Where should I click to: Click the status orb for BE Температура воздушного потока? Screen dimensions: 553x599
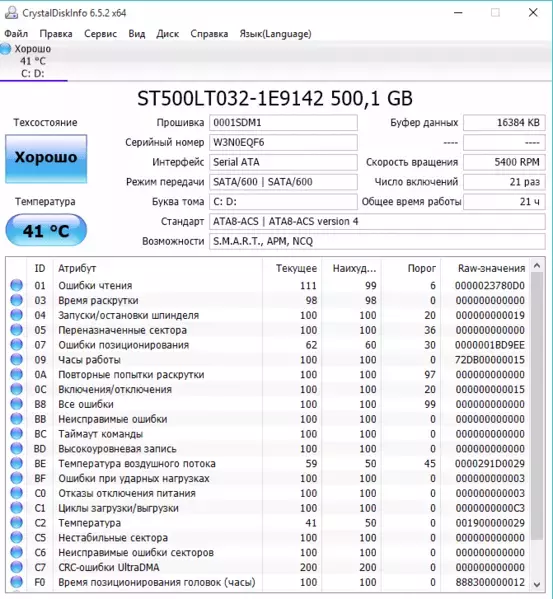[x=16, y=463]
